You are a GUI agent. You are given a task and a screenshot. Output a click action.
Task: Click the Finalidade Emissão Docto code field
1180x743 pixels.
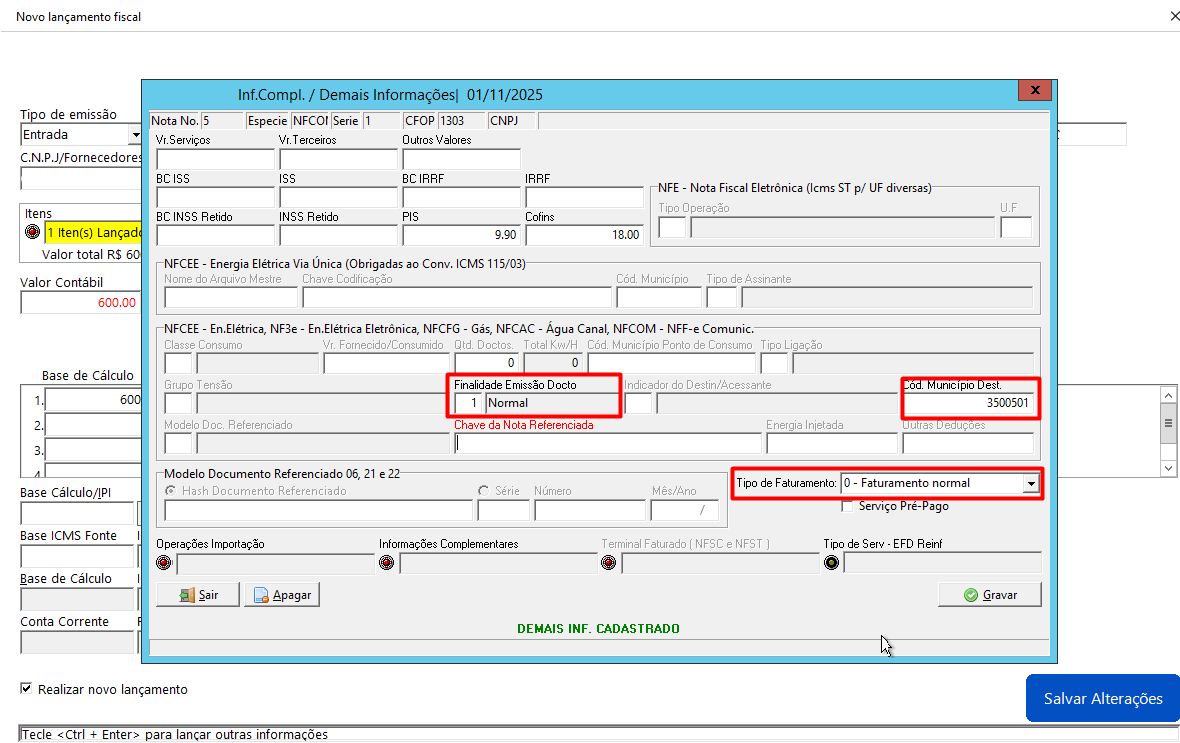click(x=468, y=403)
